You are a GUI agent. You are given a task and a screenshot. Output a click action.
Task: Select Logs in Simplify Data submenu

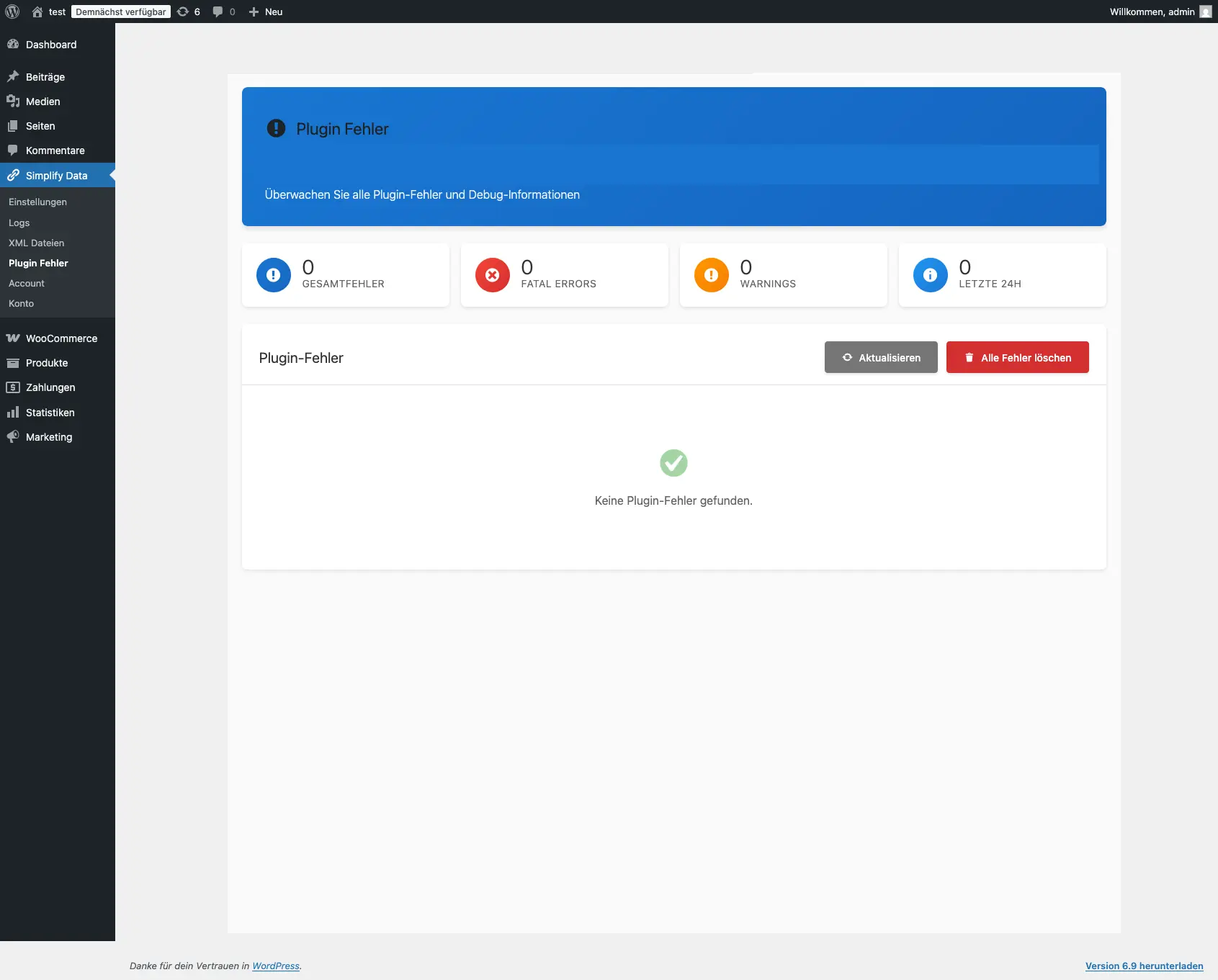tap(19, 222)
